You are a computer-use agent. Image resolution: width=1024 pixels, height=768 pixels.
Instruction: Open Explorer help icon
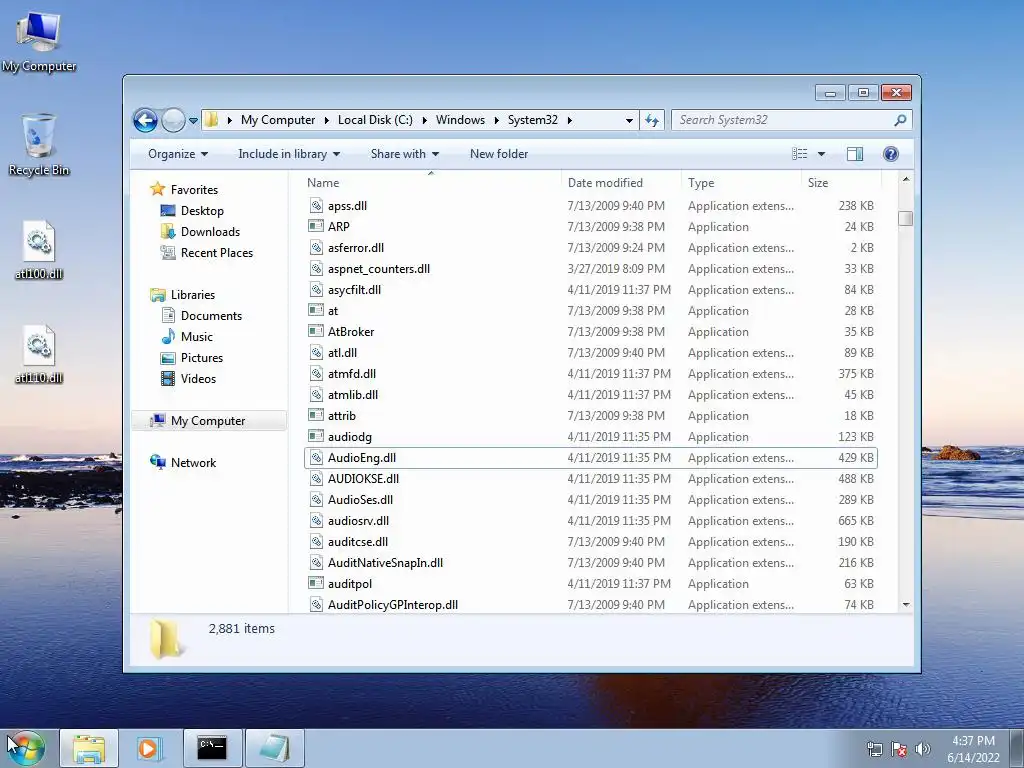click(890, 154)
